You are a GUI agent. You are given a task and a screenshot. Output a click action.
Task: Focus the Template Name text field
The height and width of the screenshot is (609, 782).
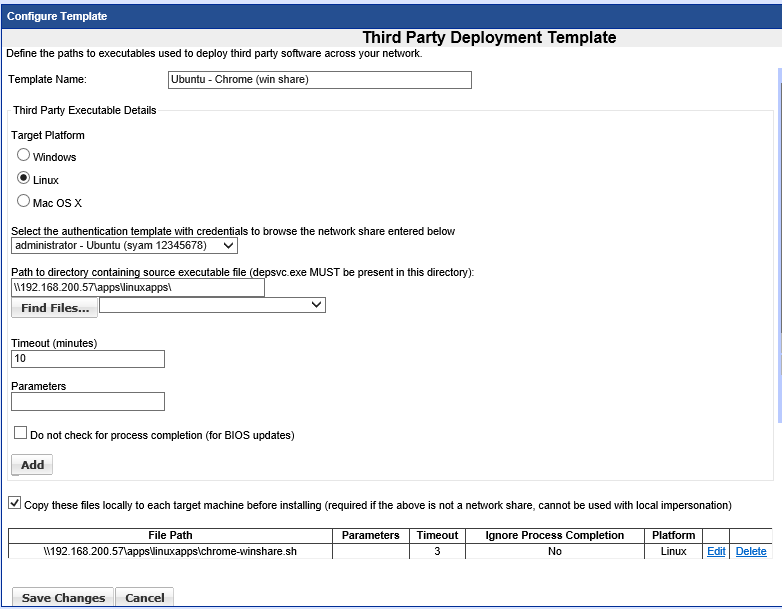319,80
